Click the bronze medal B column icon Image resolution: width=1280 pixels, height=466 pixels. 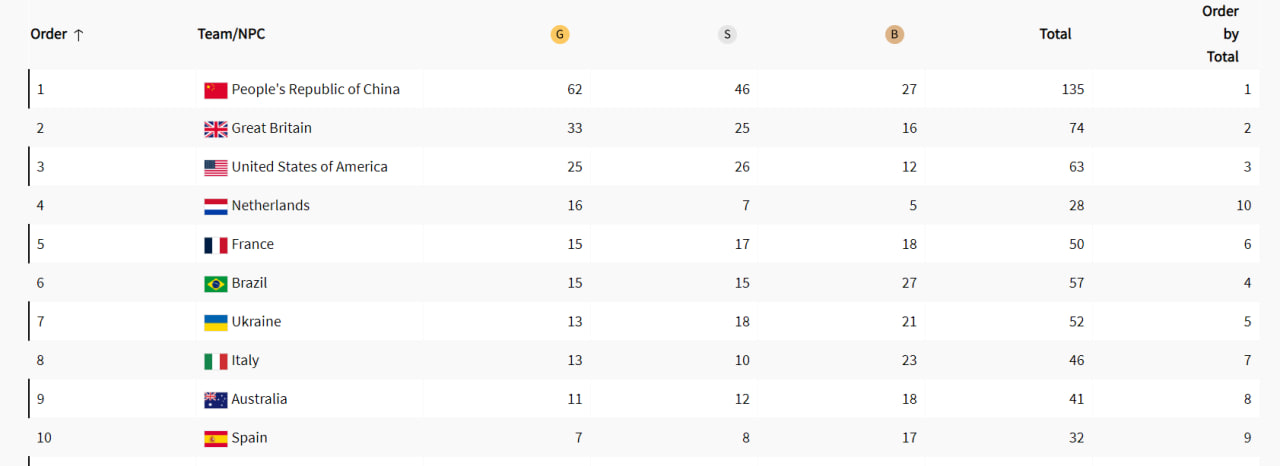pos(894,34)
